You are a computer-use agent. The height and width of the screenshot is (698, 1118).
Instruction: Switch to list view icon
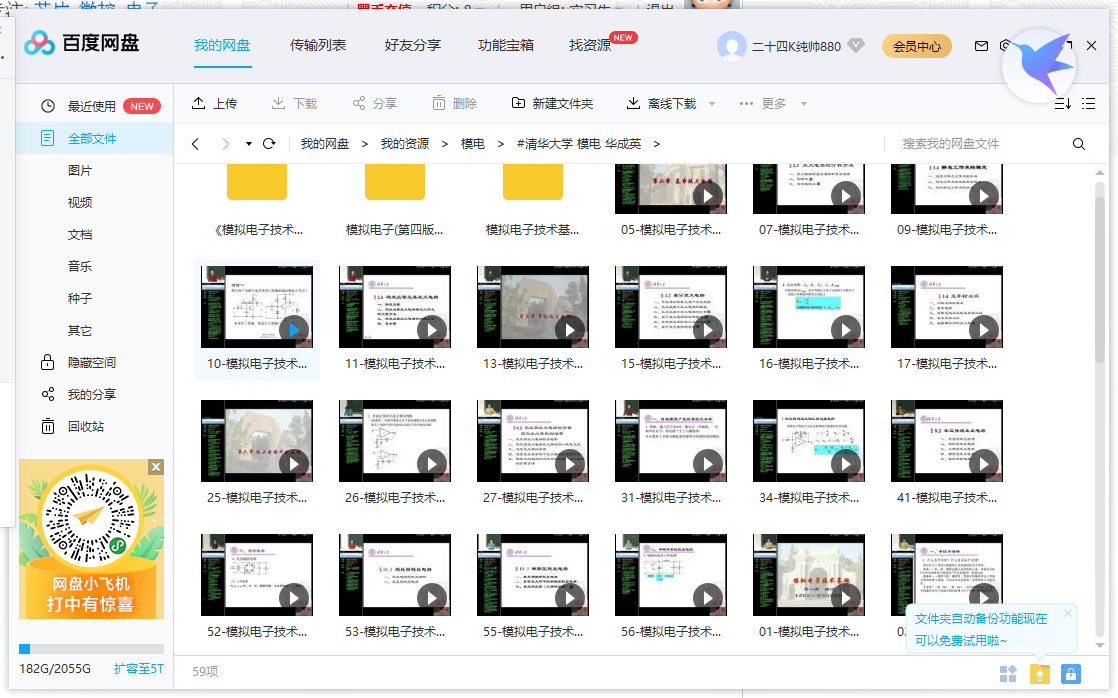point(1088,104)
